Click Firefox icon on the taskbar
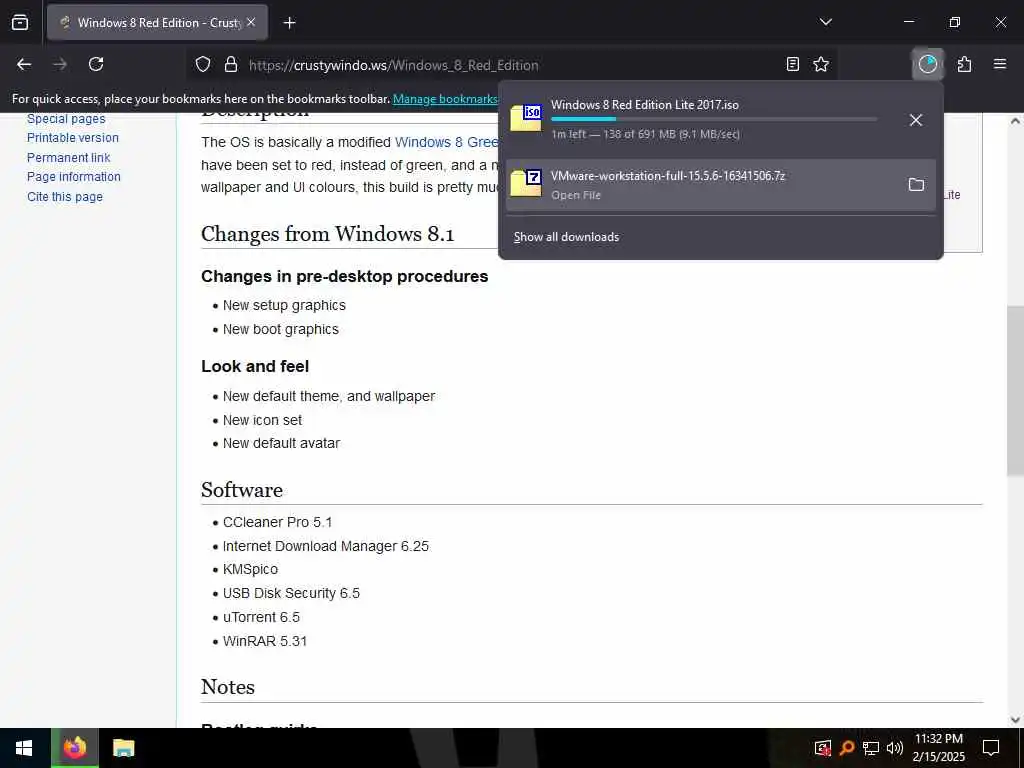This screenshot has height=768, width=1024. (74, 748)
